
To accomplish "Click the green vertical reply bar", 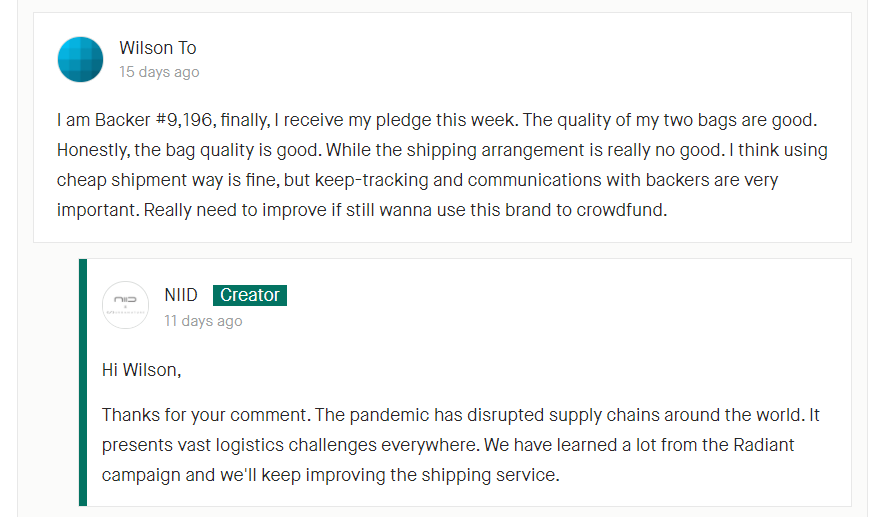I will click(x=83, y=382).
